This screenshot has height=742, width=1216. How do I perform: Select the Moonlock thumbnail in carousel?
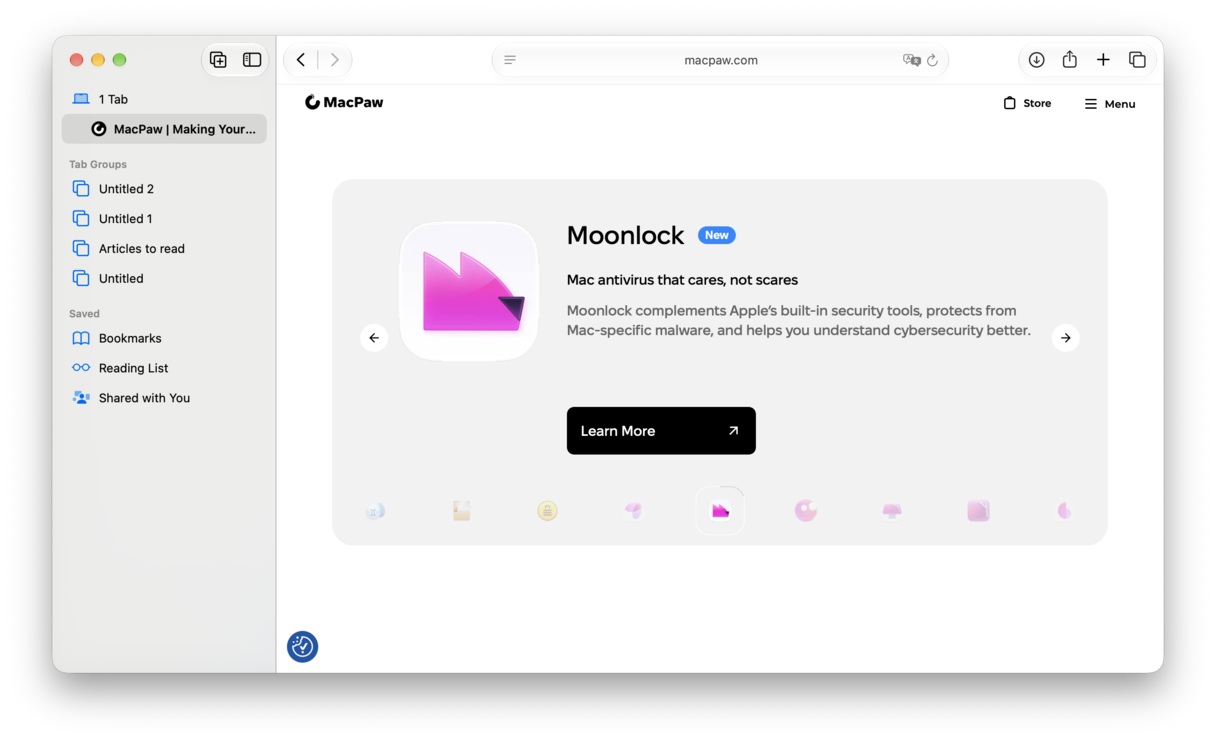(720, 511)
